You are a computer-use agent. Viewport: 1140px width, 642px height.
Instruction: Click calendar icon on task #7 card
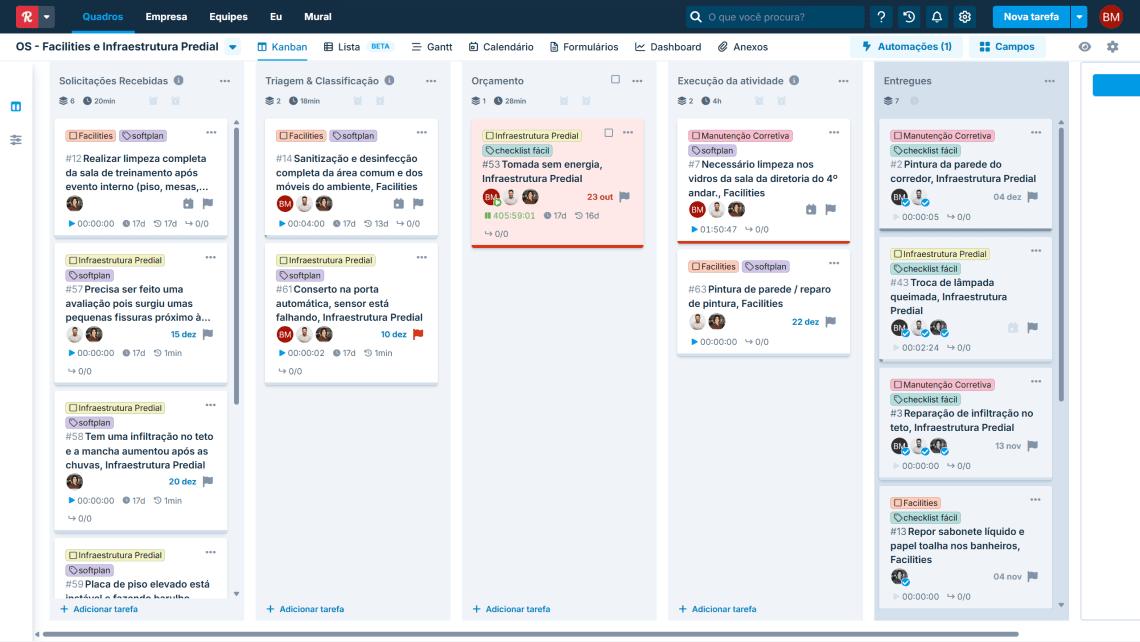811,210
